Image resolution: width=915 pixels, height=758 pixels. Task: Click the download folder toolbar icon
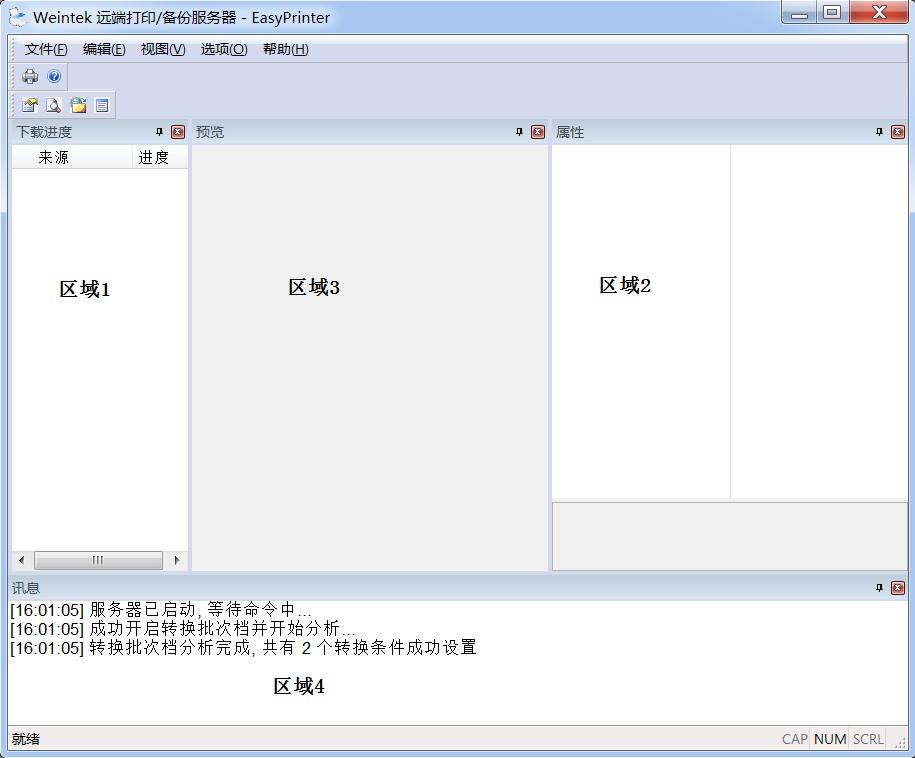click(x=78, y=105)
